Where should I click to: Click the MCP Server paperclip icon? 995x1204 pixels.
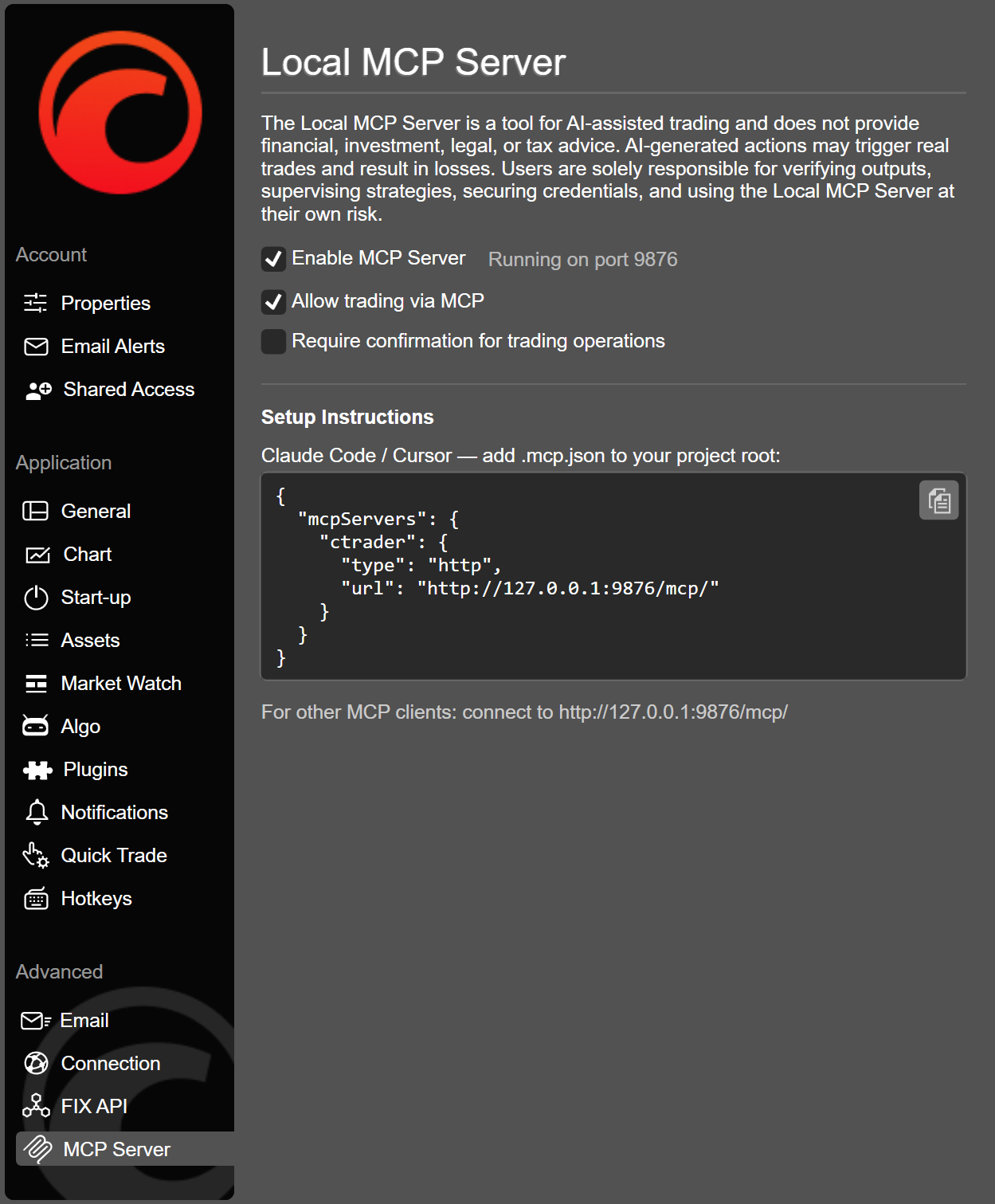[x=37, y=1149]
